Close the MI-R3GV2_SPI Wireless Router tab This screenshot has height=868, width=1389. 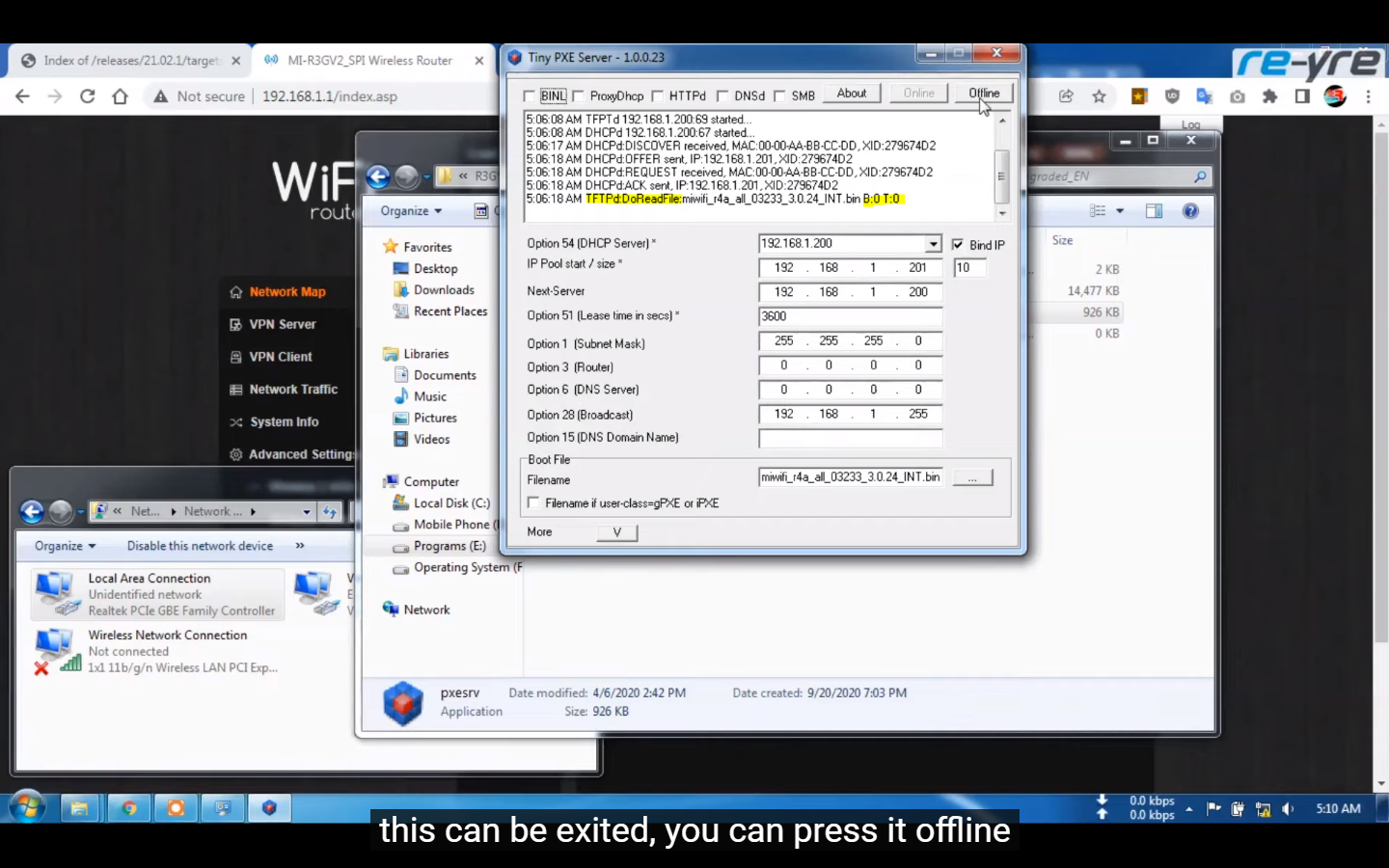tap(479, 61)
